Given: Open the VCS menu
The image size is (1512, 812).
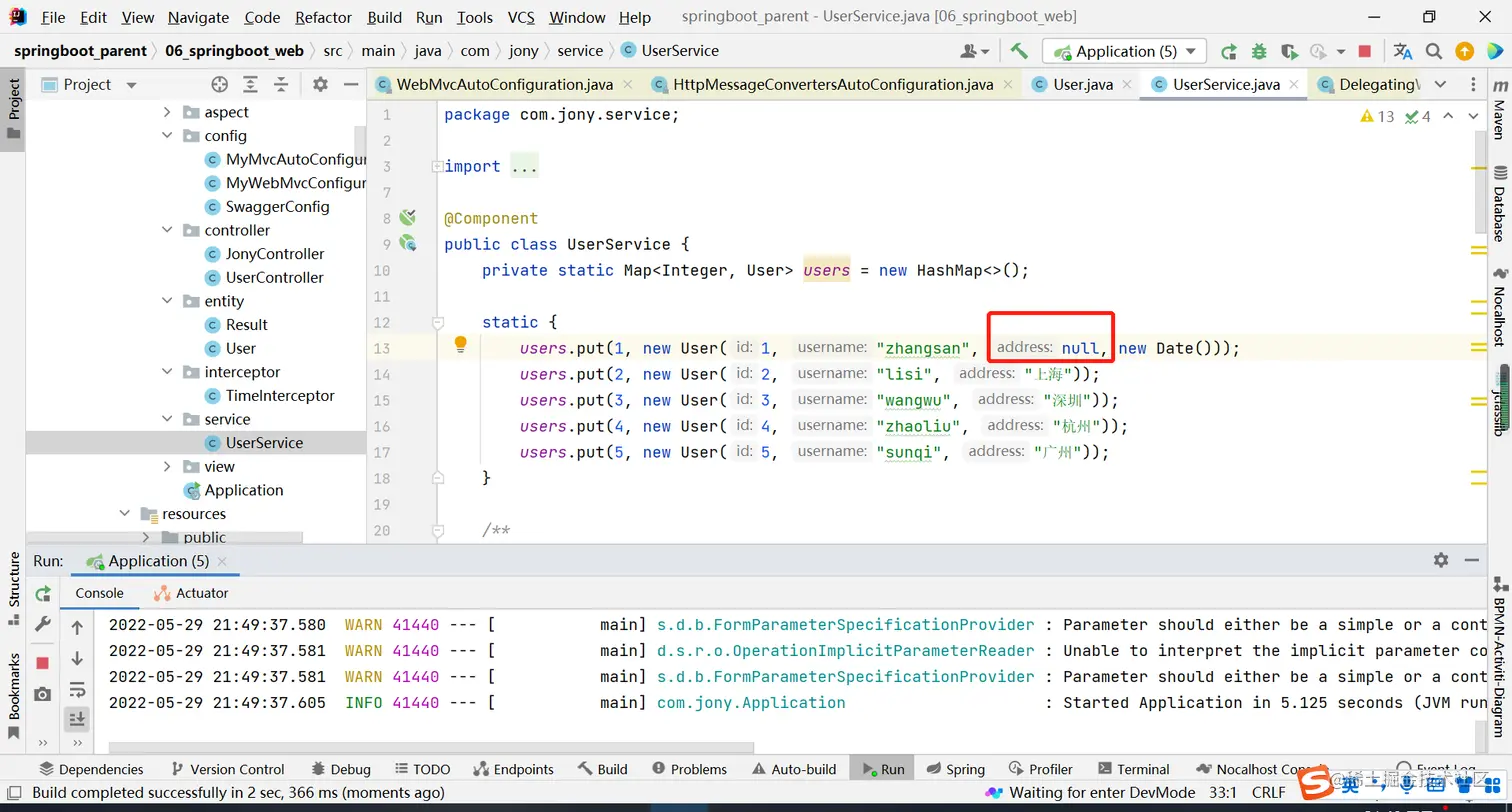Looking at the screenshot, I should 521,17.
